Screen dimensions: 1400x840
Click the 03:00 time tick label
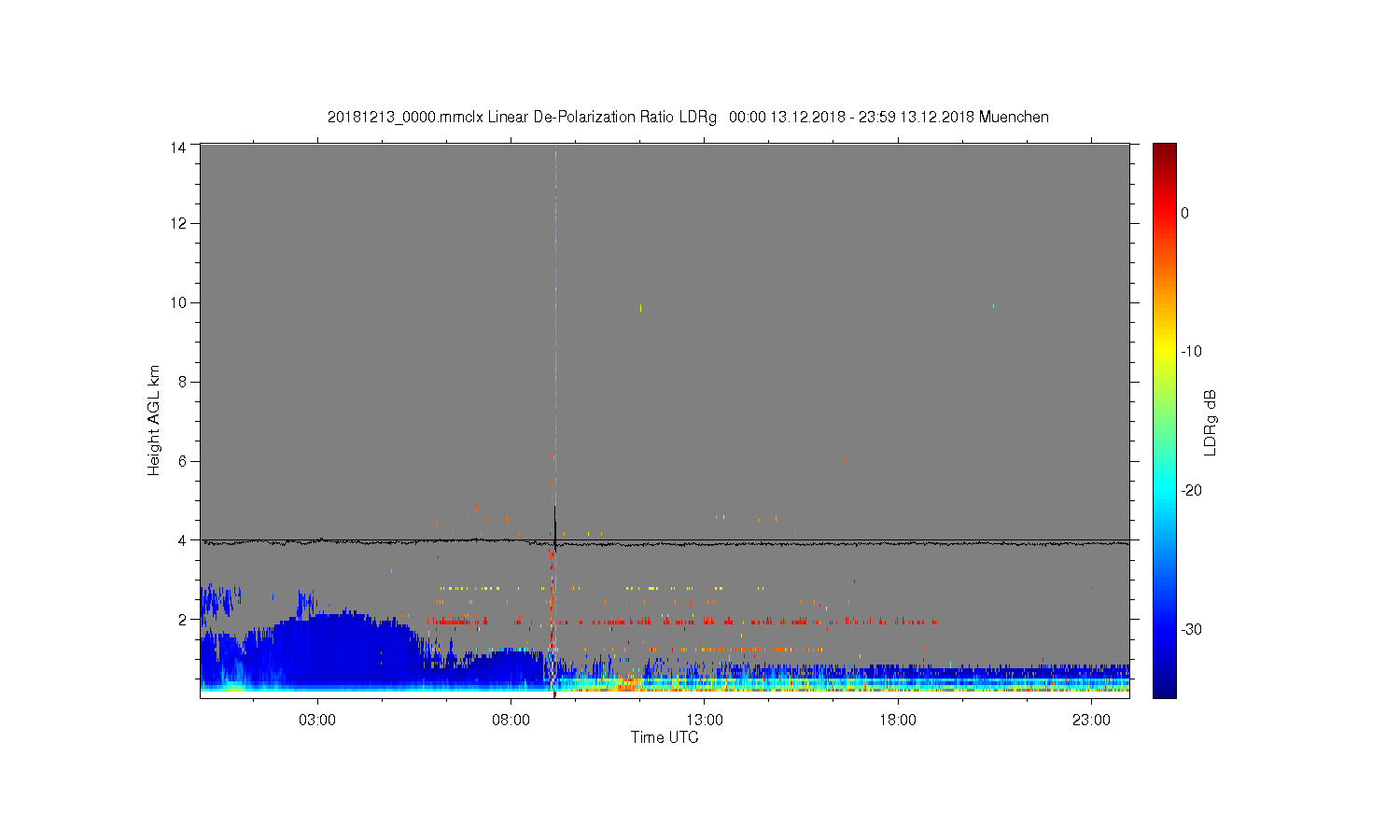317,721
